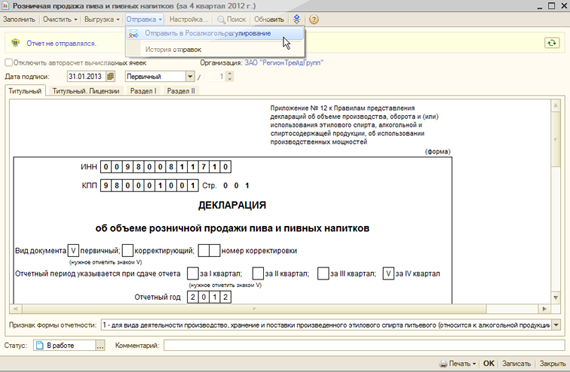Click the status ellipsis selection button
The image size is (570, 372).
pyautogui.click(x=100, y=345)
